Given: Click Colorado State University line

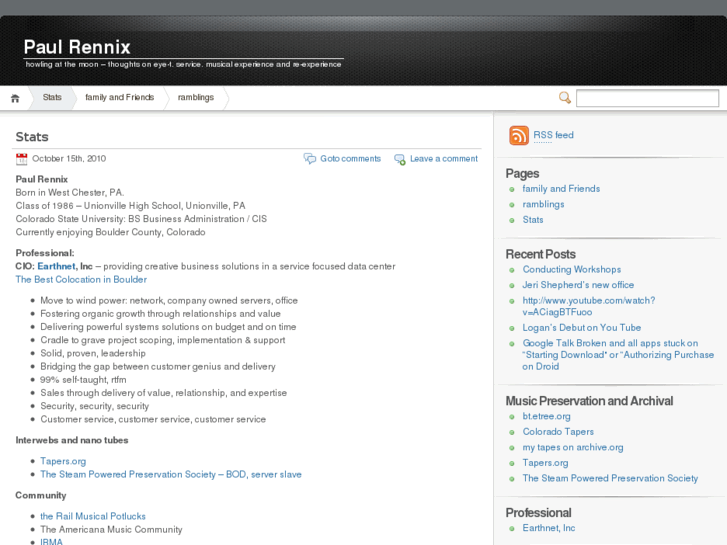Looking at the screenshot, I should point(141,219).
